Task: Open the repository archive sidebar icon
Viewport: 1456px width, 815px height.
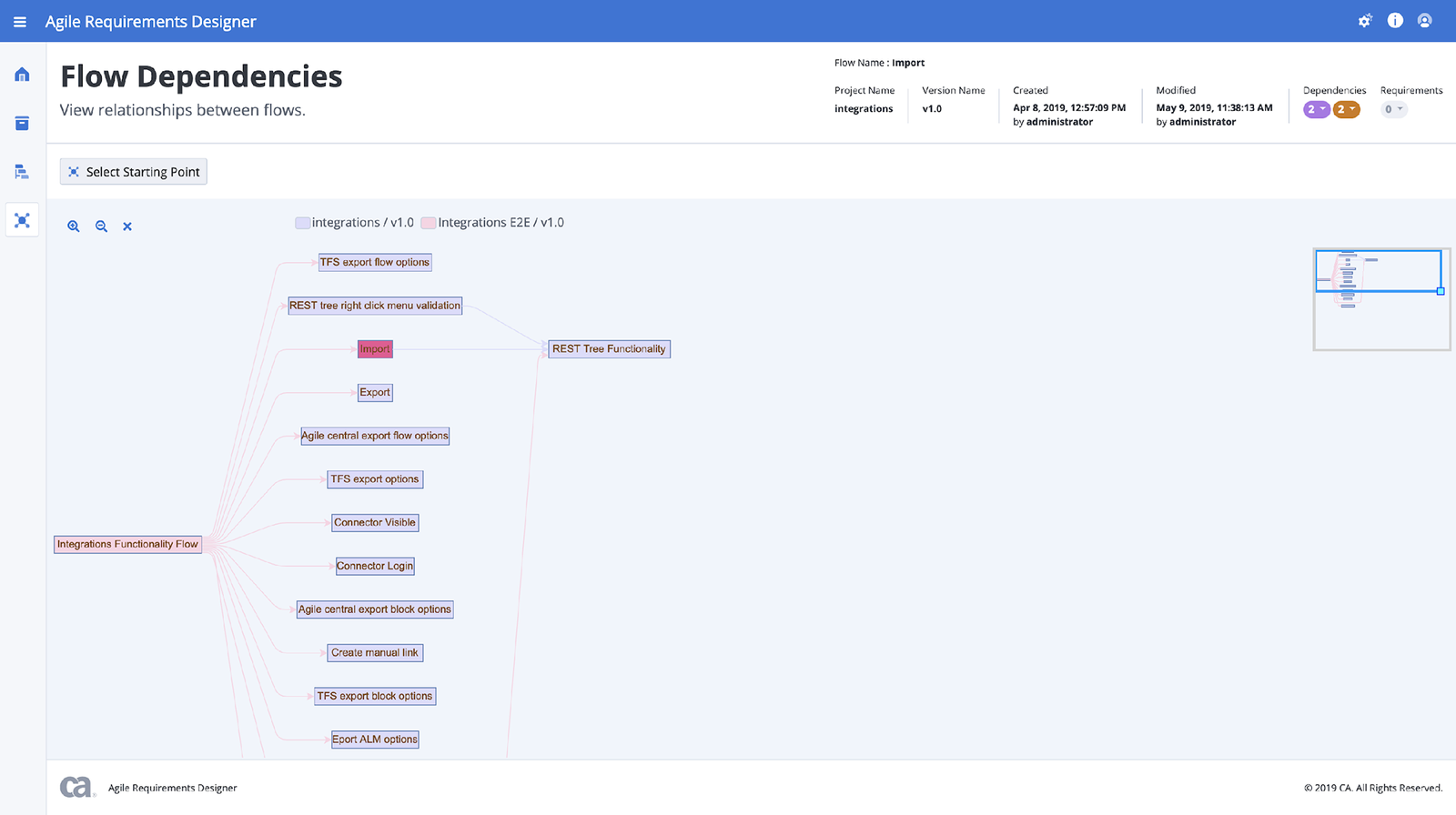Action: (x=22, y=123)
